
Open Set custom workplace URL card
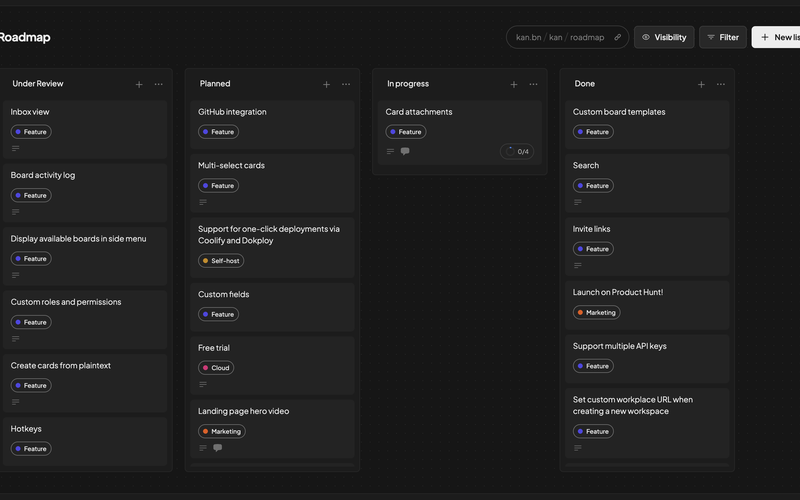coord(647,423)
